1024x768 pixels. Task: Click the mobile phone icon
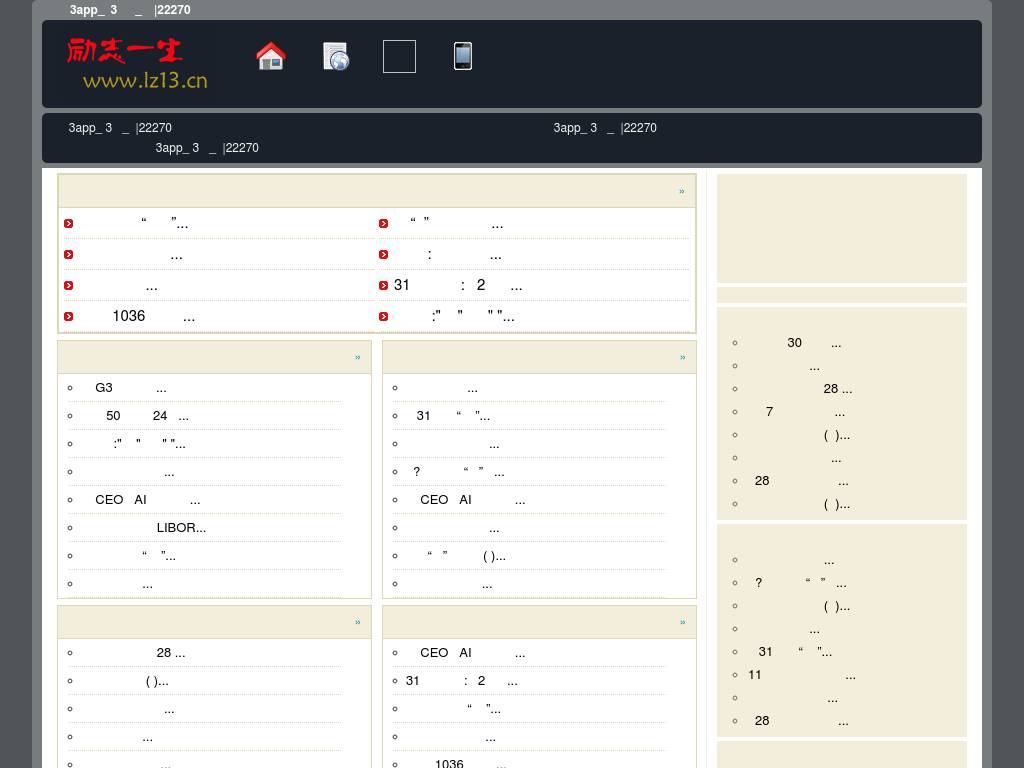pos(462,56)
